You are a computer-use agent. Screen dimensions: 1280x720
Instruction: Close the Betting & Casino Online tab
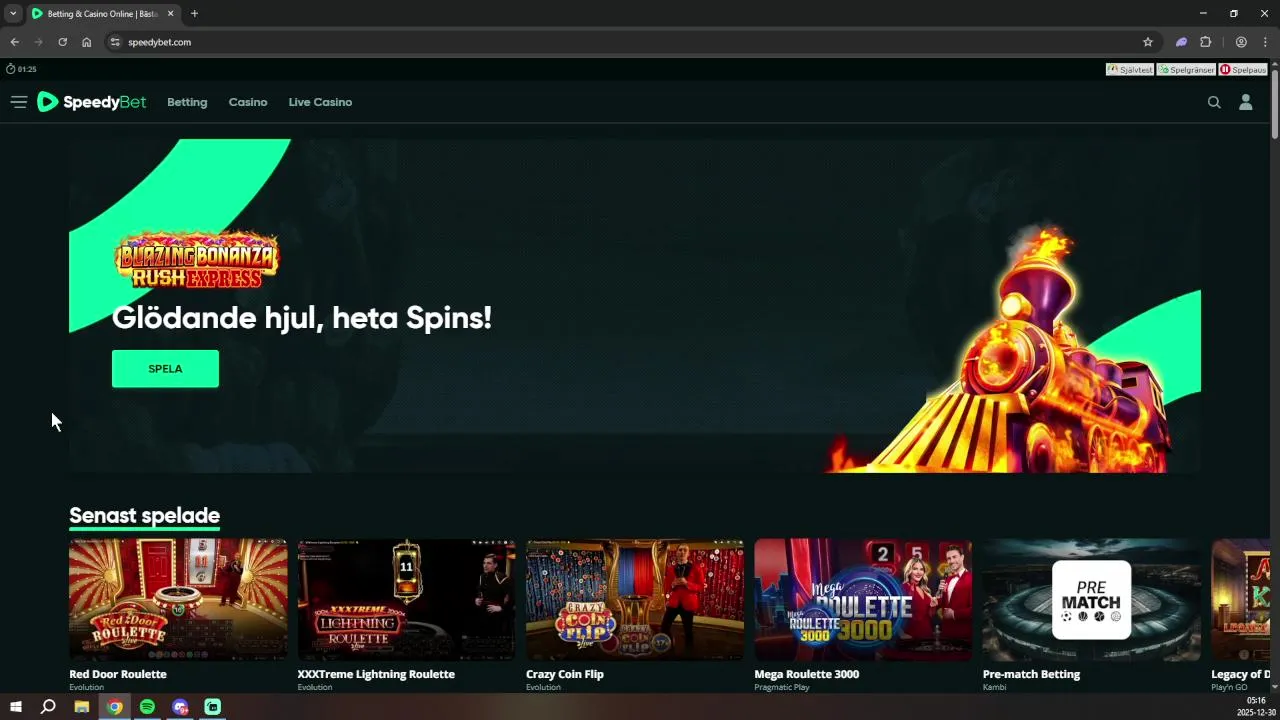pyautogui.click(x=171, y=14)
